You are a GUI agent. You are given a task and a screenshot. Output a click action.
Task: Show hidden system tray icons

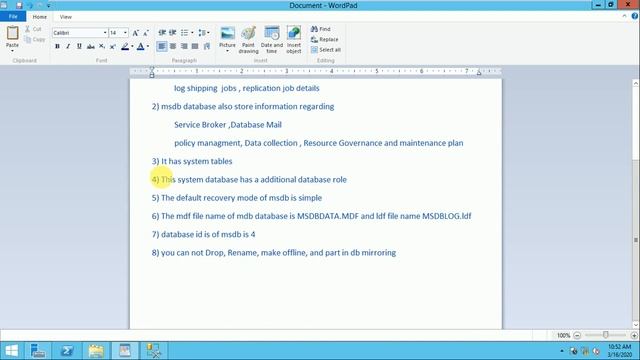[562, 351]
